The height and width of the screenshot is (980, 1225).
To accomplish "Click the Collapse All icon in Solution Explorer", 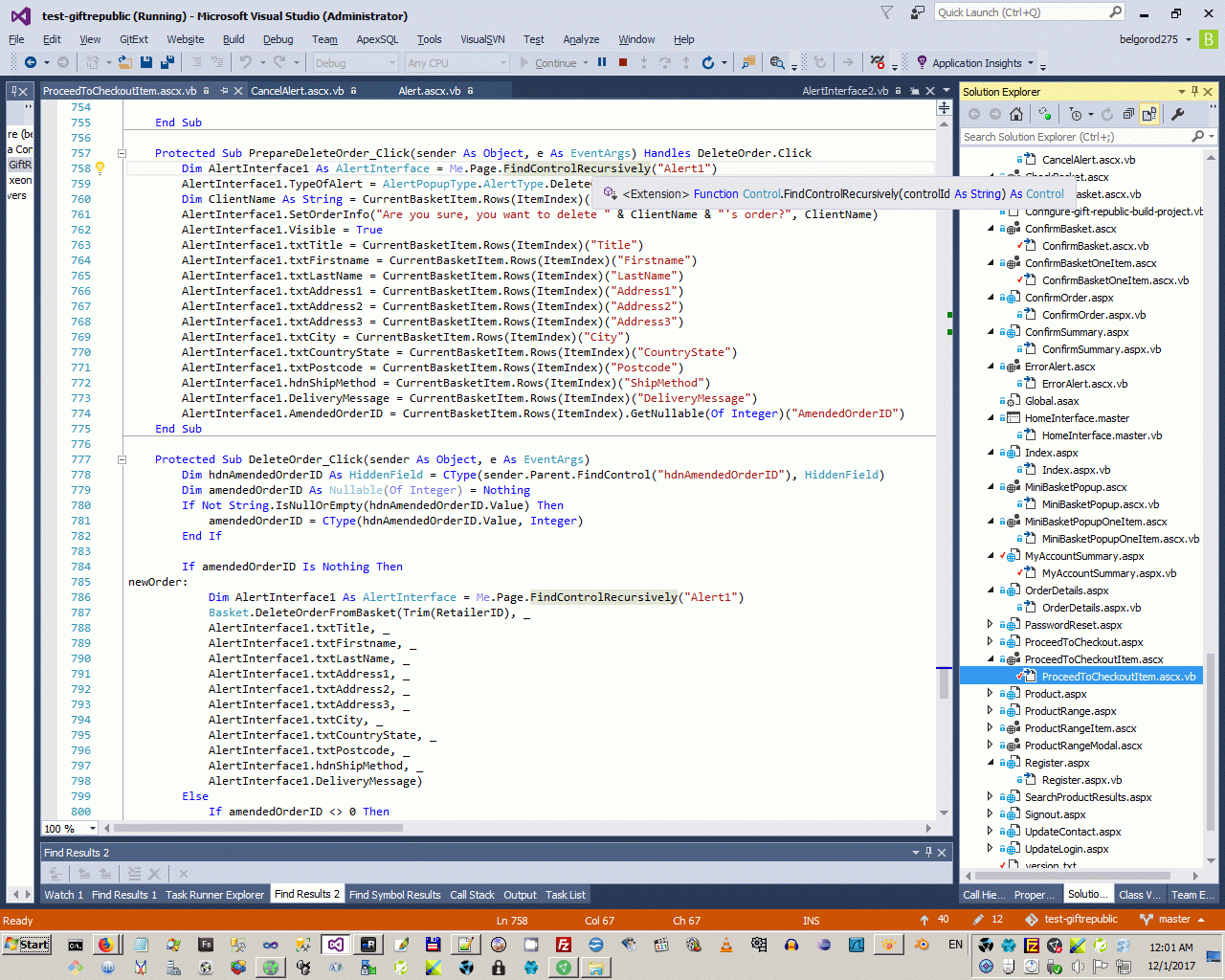I will pos(1128,114).
